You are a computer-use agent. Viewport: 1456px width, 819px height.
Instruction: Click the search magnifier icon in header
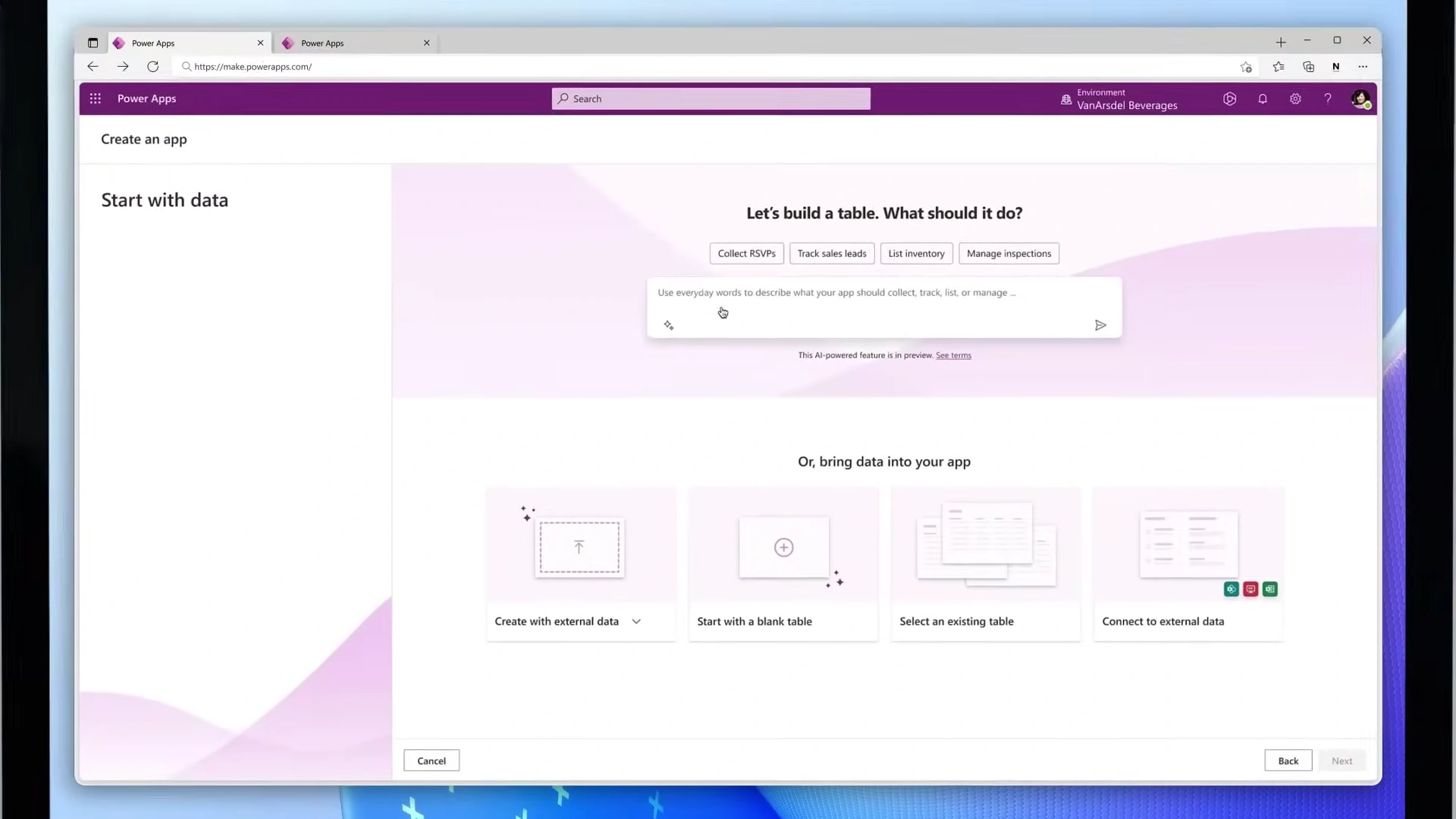coord(563,99)
